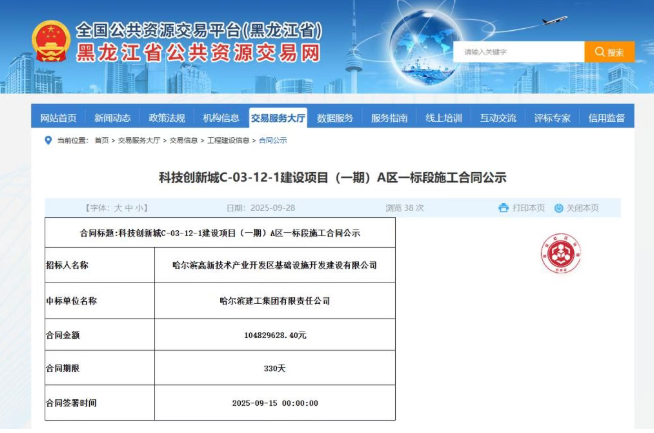Click the national emblem logo
654x433 pixels.
(50, 43)
